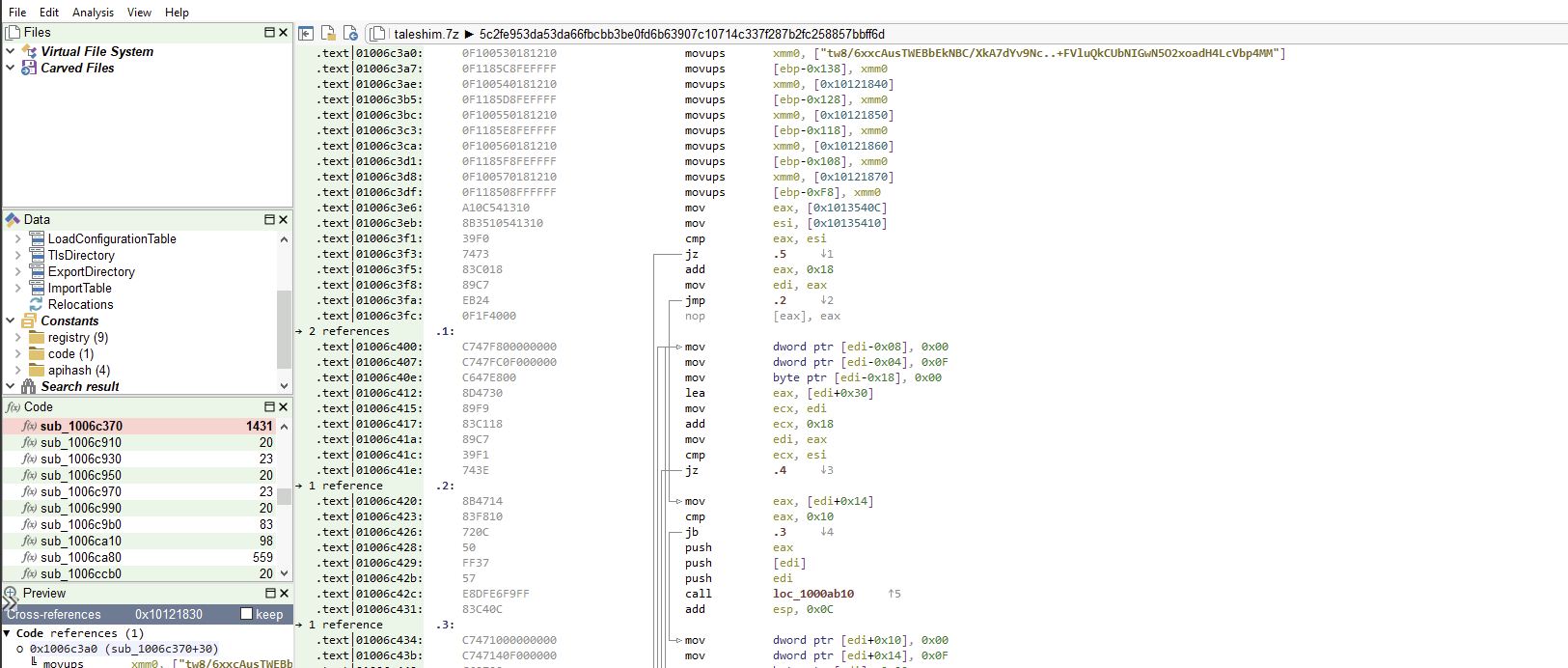The width and height of the screenshot is (1568, 668).
Task: Select the Search result binoculars icon
Action: [29, 386]
